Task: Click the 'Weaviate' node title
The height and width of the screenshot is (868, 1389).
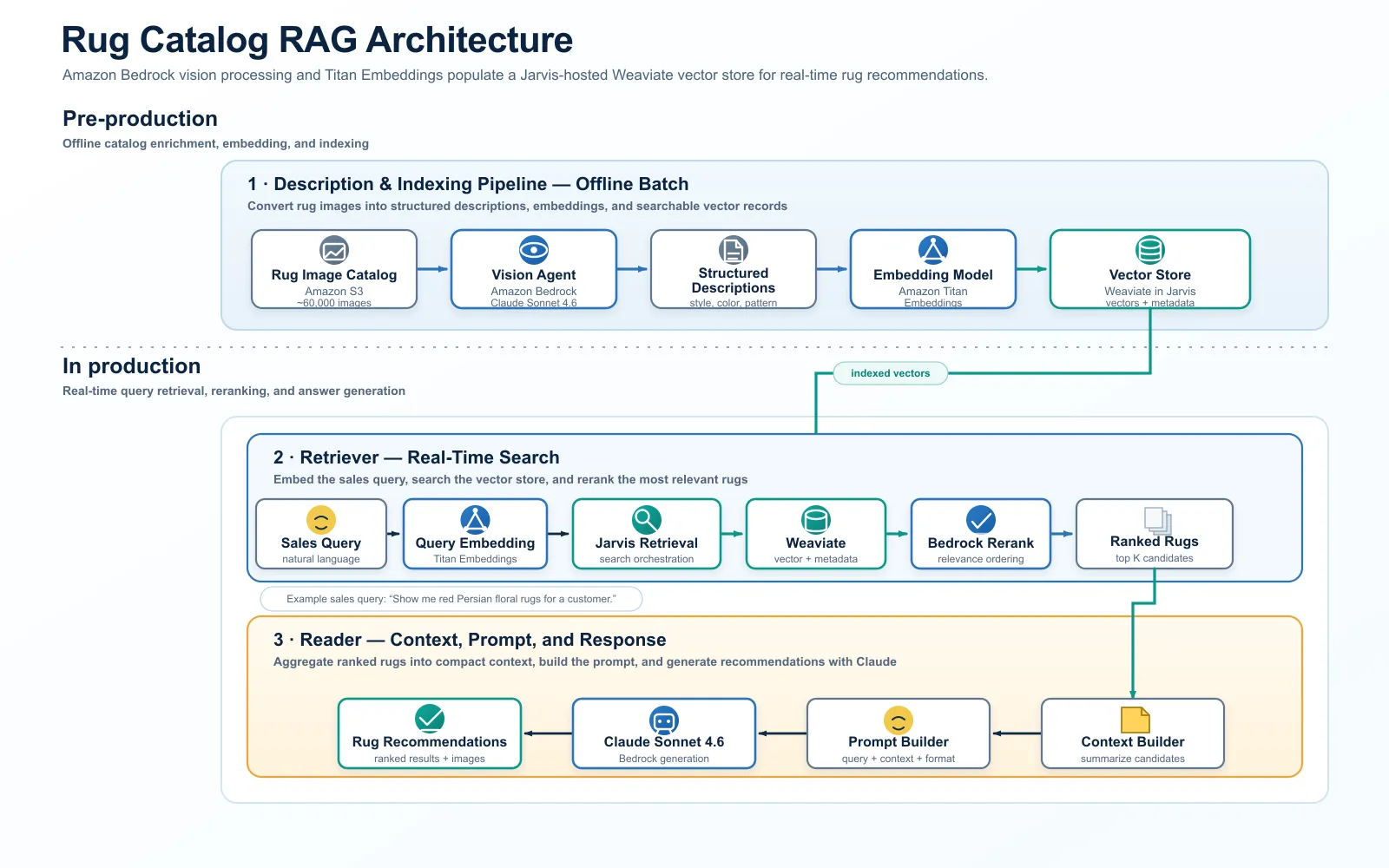Action: (x=816, y=543)
